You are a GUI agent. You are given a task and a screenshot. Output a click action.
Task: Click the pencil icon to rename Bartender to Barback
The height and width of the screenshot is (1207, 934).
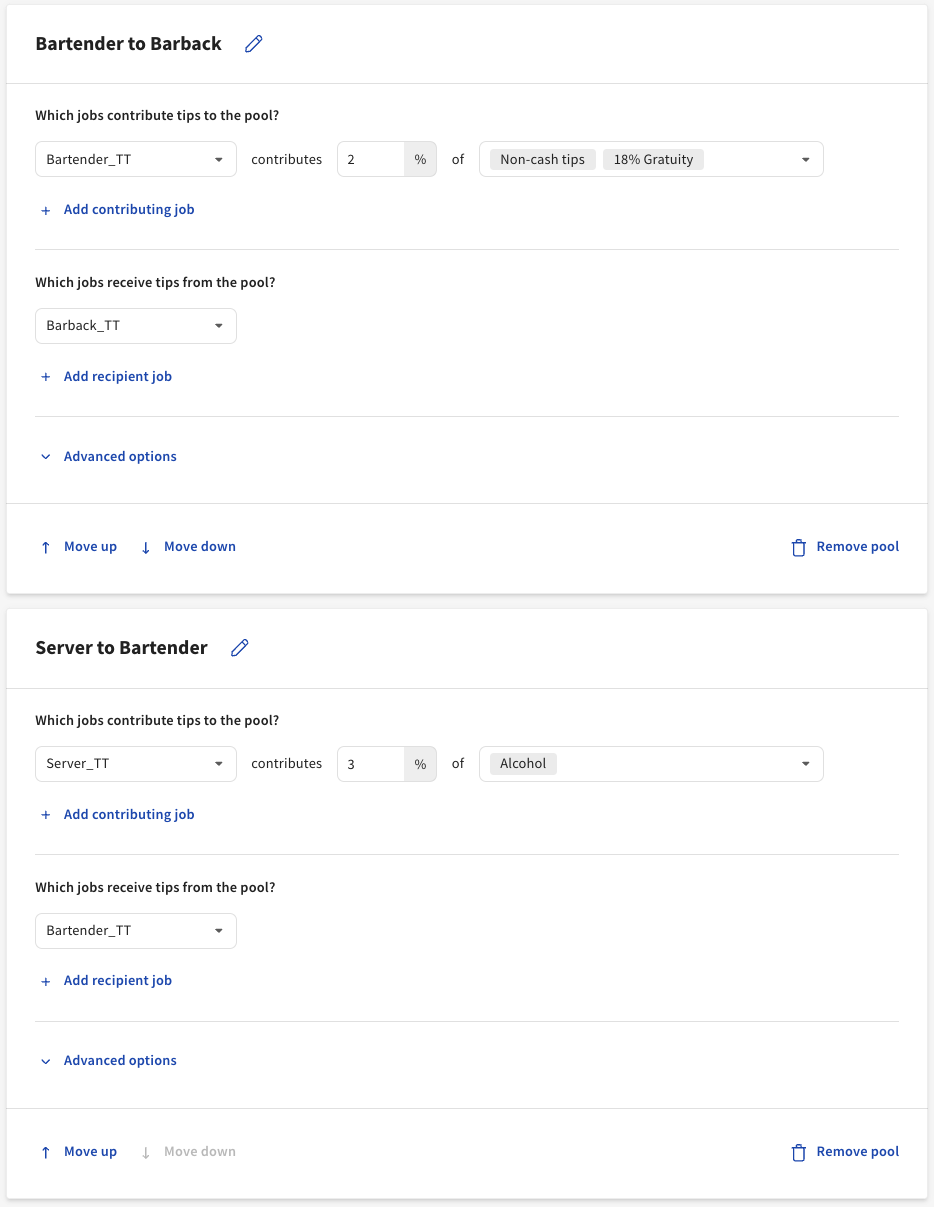coord(253,43)
